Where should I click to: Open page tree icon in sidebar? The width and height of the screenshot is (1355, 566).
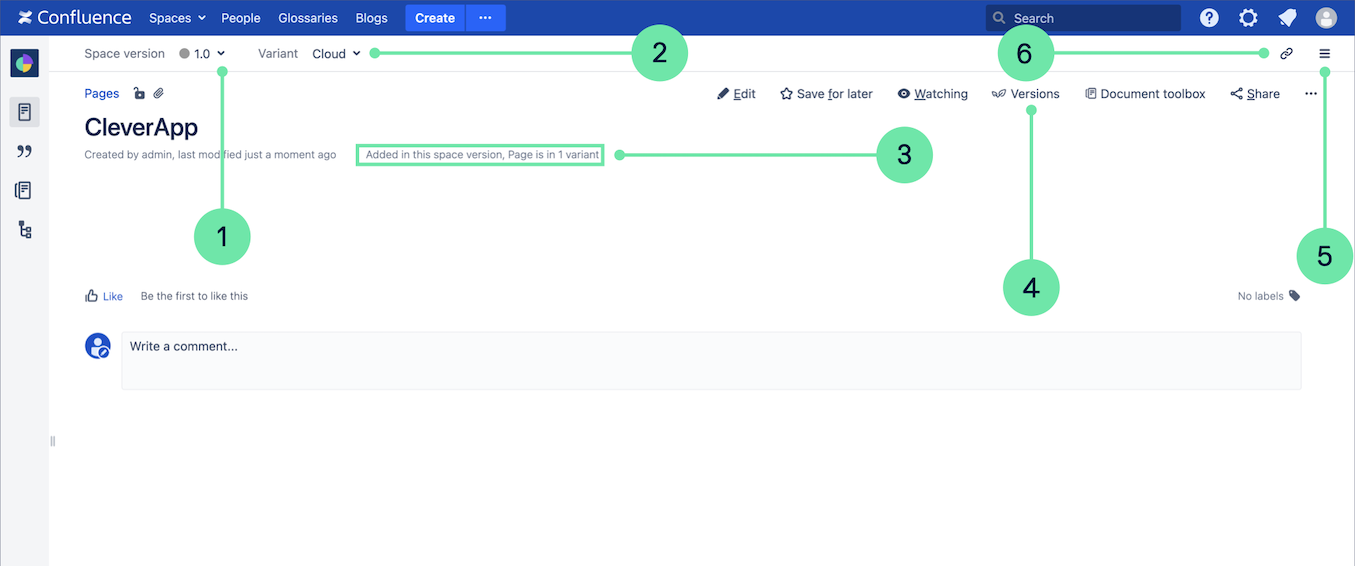coord(25,230)
